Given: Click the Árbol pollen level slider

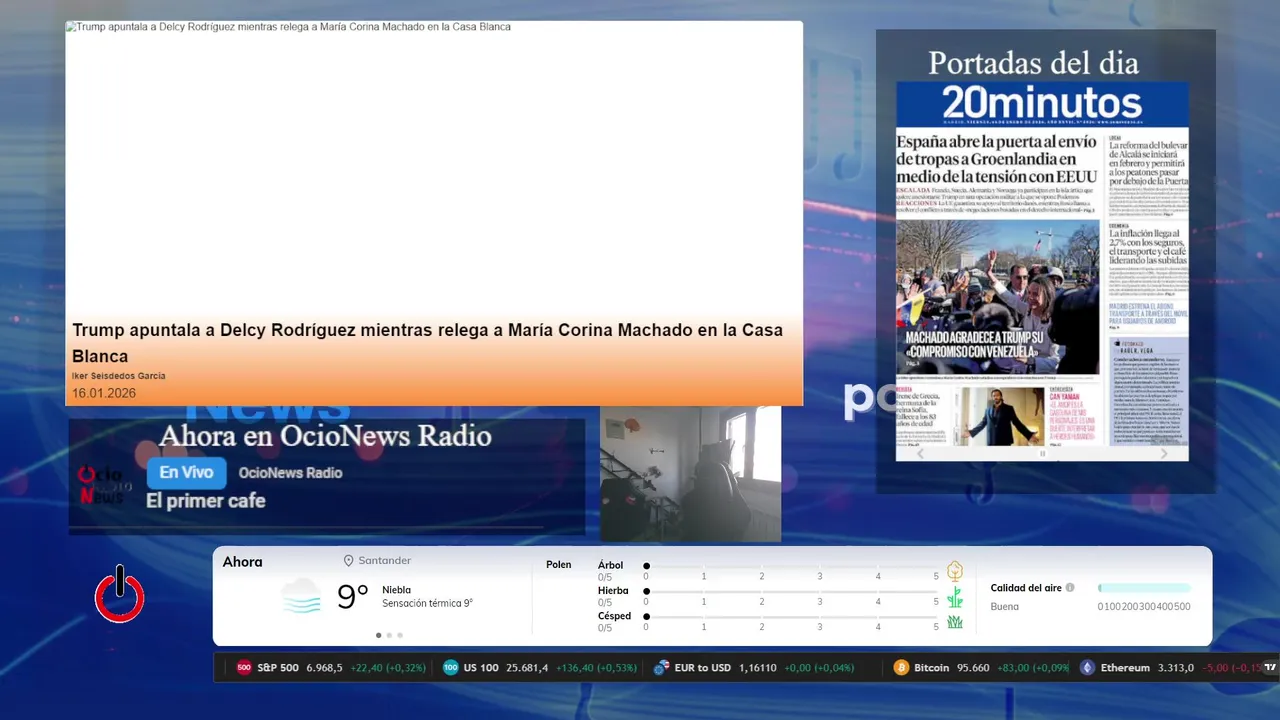Looking at the screenshot, I should (791, 566).
